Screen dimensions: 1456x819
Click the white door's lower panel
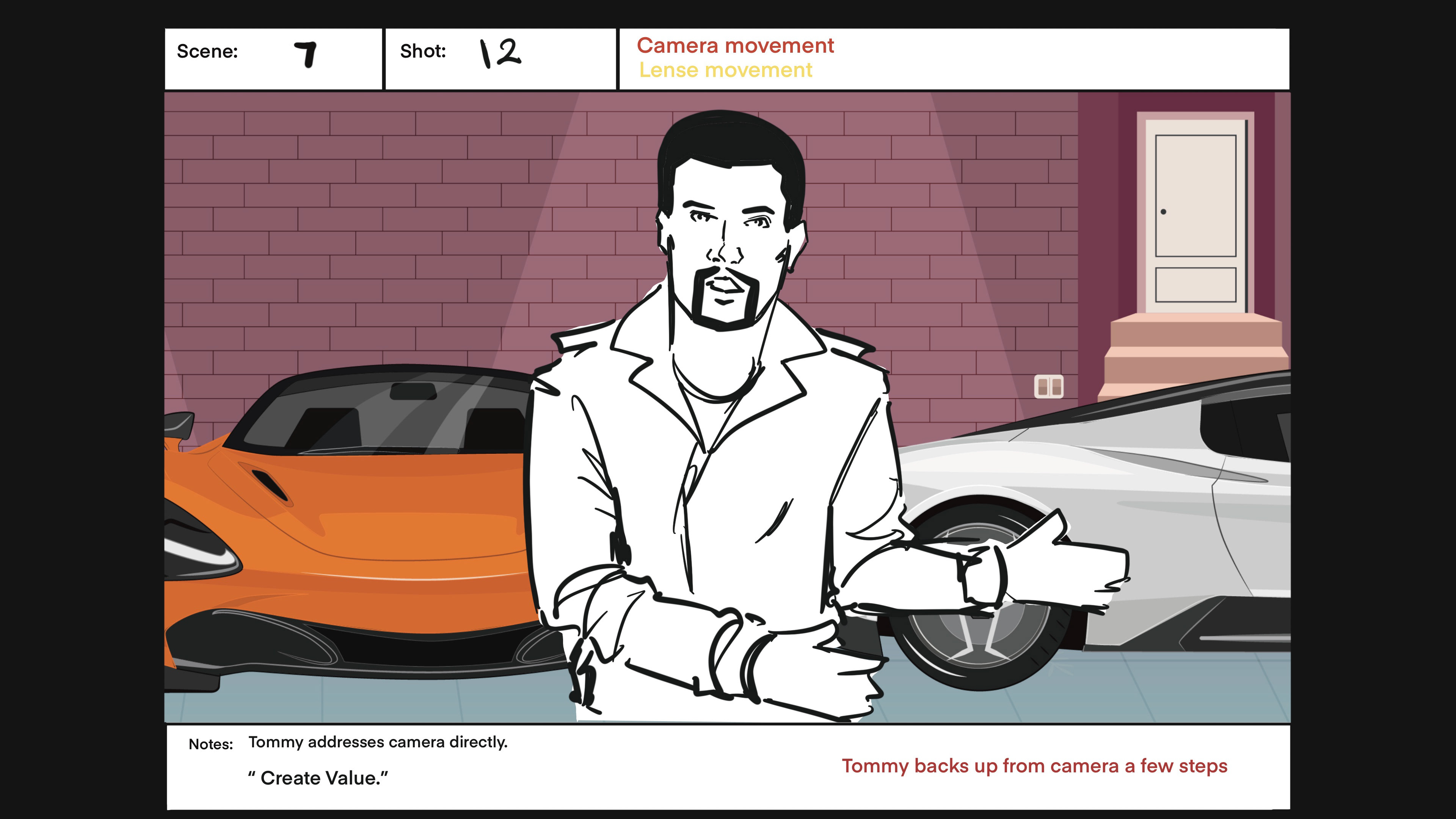pos(1196,285)
